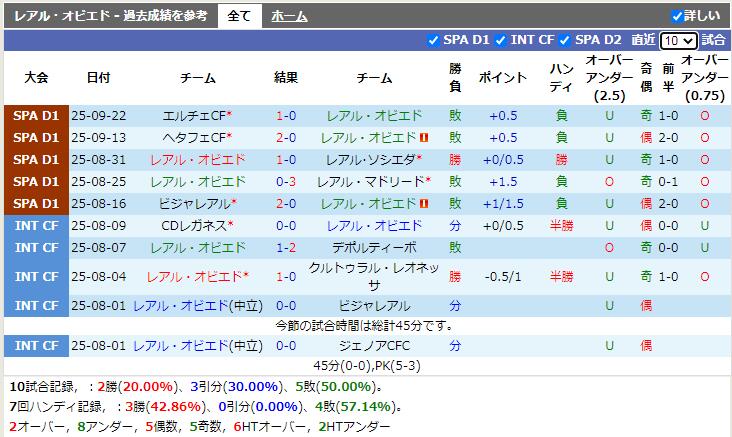The image size is (732, 437).
Task: Click the ハンディ column header
Action: (561, 78)
